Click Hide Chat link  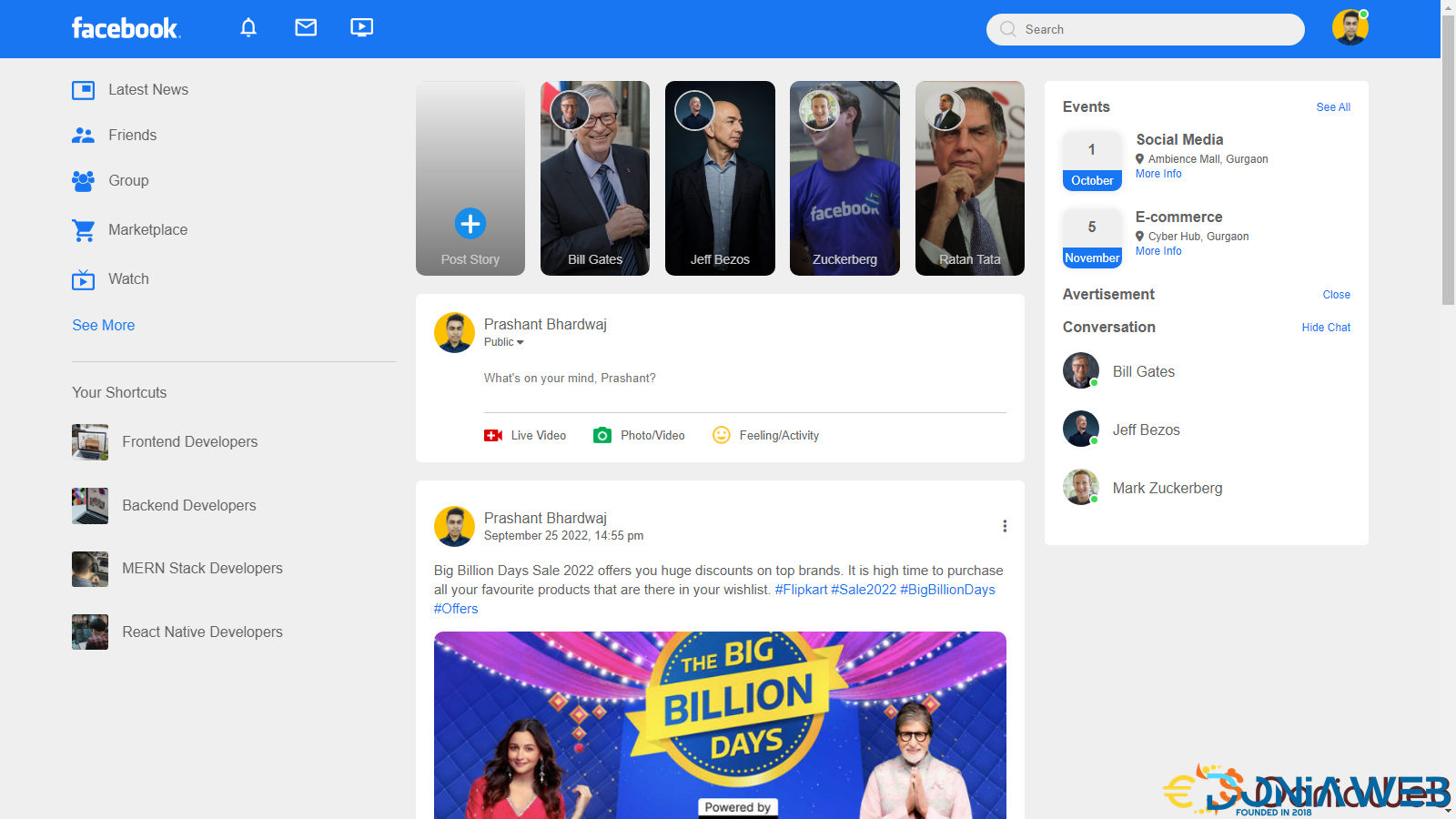[x=1326, y=328]
